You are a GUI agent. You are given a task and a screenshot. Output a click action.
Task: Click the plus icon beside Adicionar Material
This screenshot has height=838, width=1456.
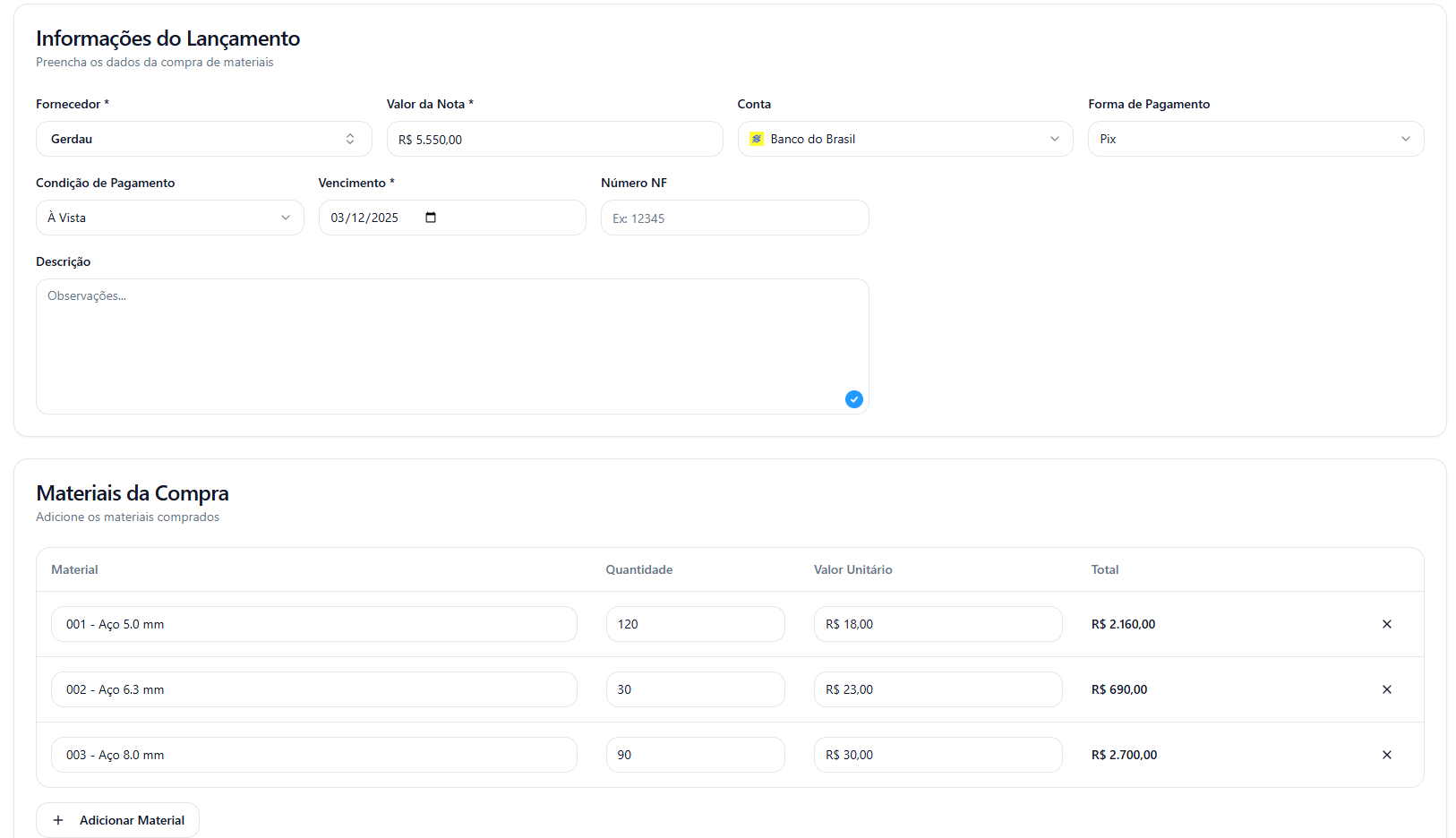point(58,820)
